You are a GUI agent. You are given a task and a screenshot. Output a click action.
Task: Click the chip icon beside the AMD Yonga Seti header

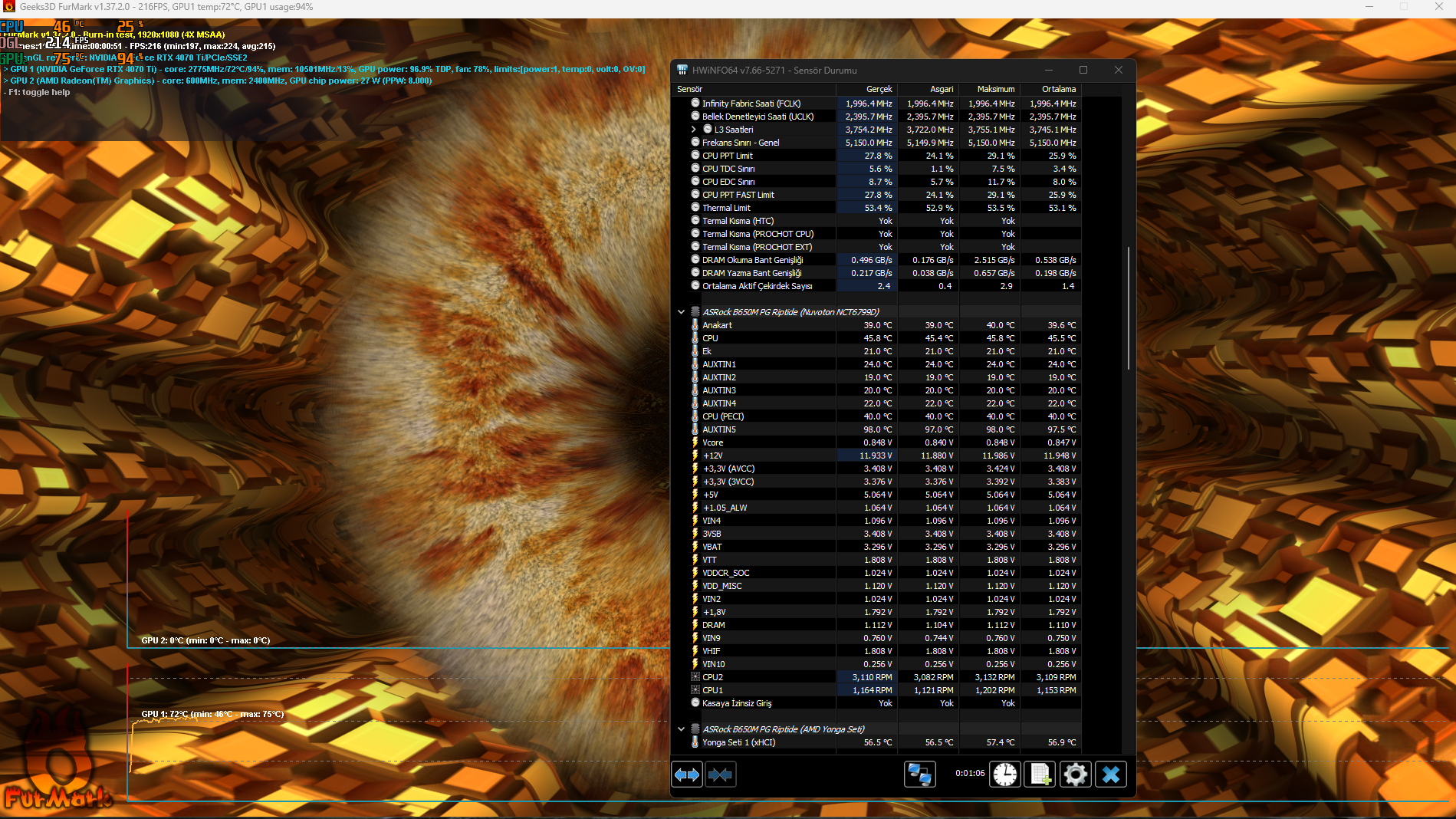(695, 729)
